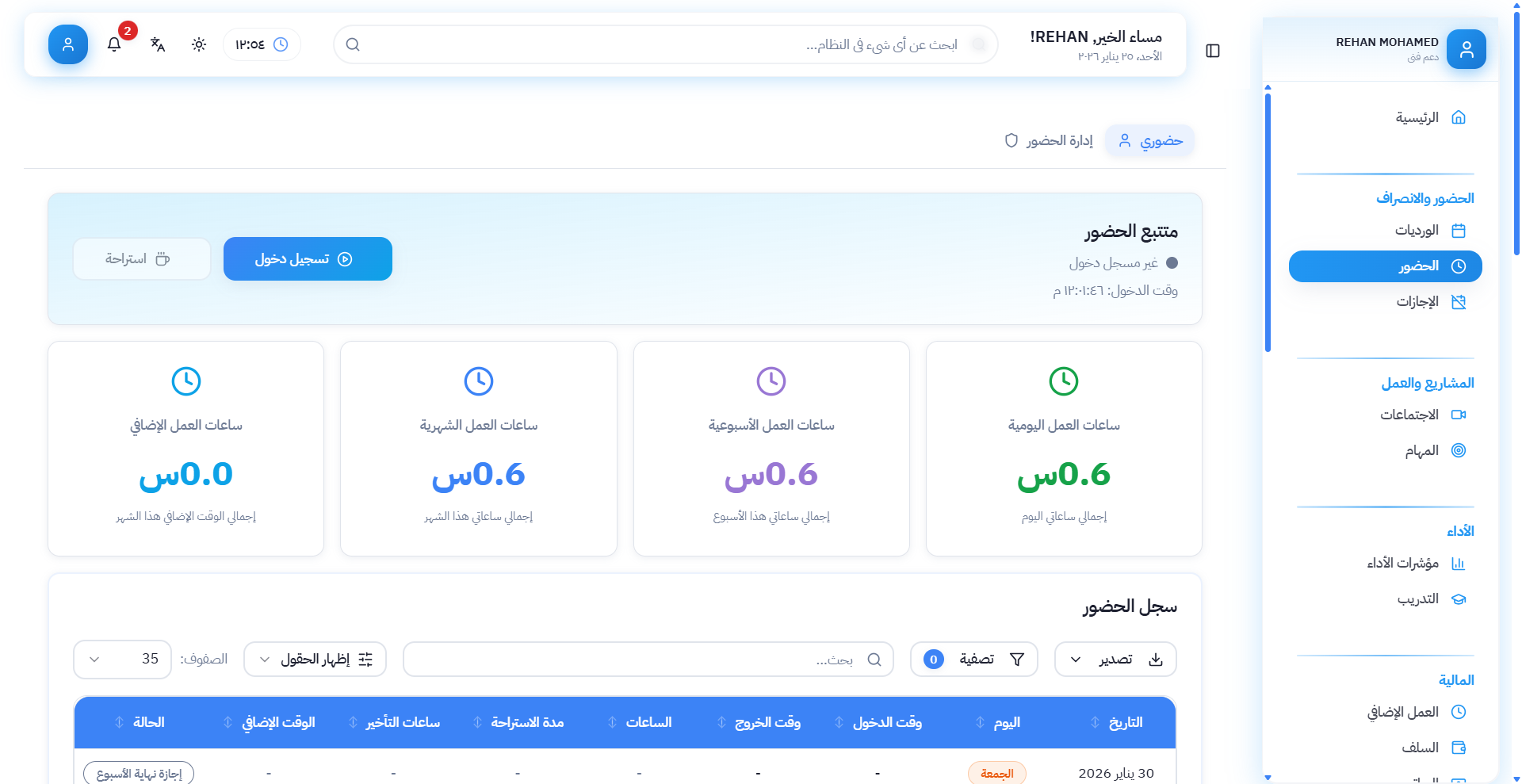This screenshot has width=1522, height=784.
Task: Open the language translation icon
Action: (x=158, y=44)
